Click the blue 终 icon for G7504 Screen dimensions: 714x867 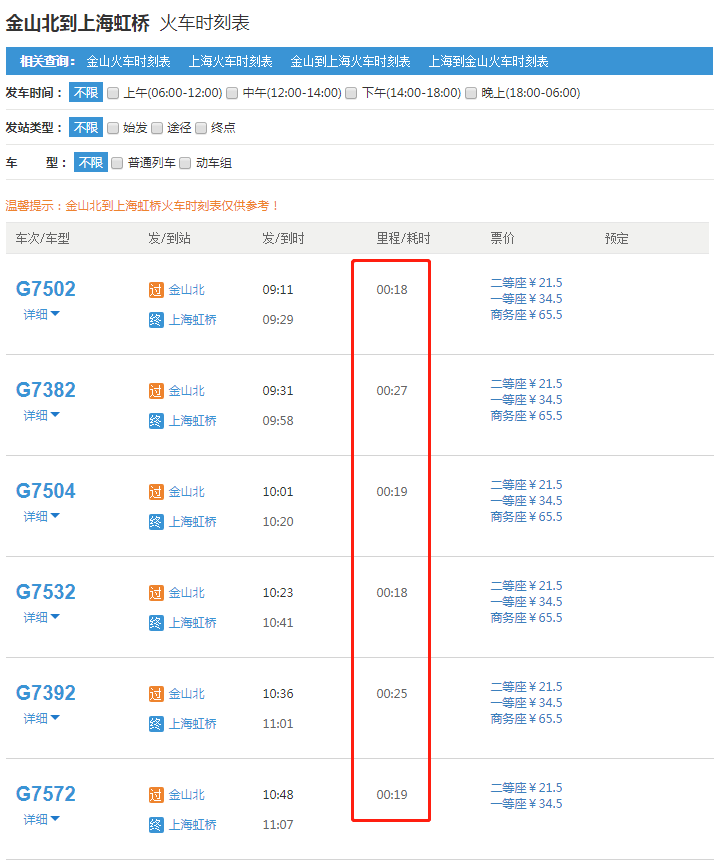point(155,522)
